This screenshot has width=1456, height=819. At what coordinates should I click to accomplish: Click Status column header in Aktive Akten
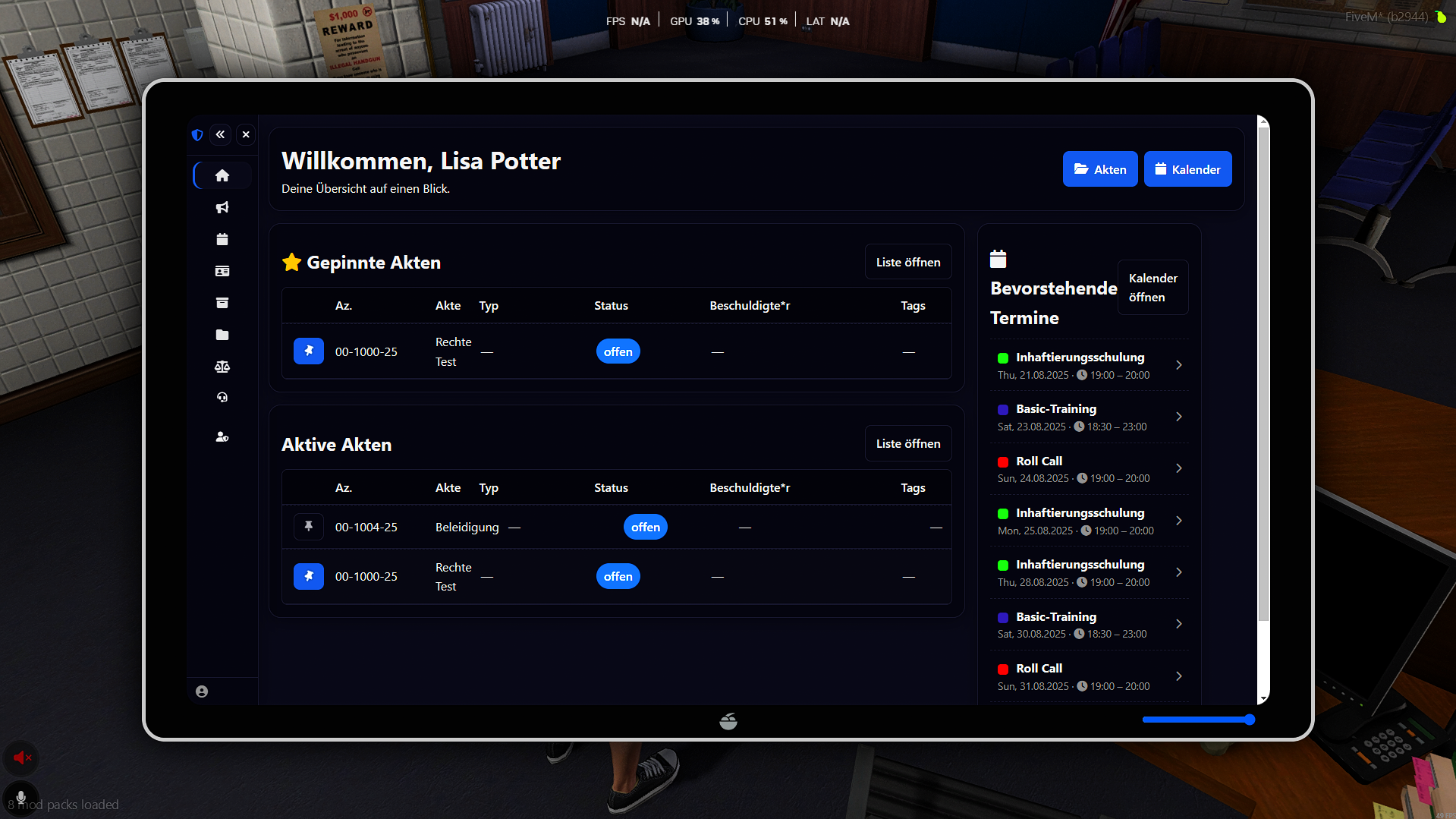611,487
